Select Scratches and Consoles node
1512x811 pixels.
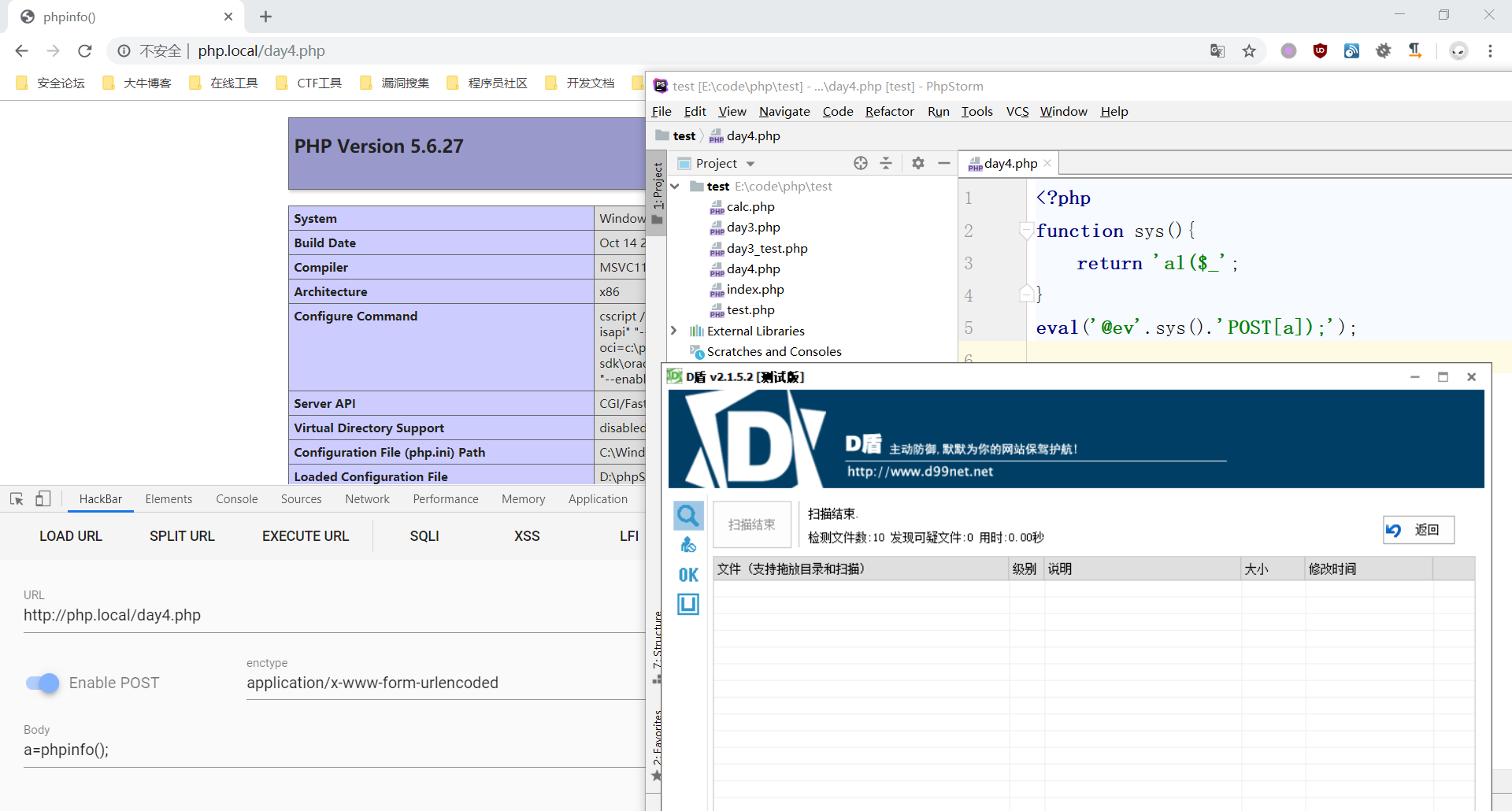[765, 352]
